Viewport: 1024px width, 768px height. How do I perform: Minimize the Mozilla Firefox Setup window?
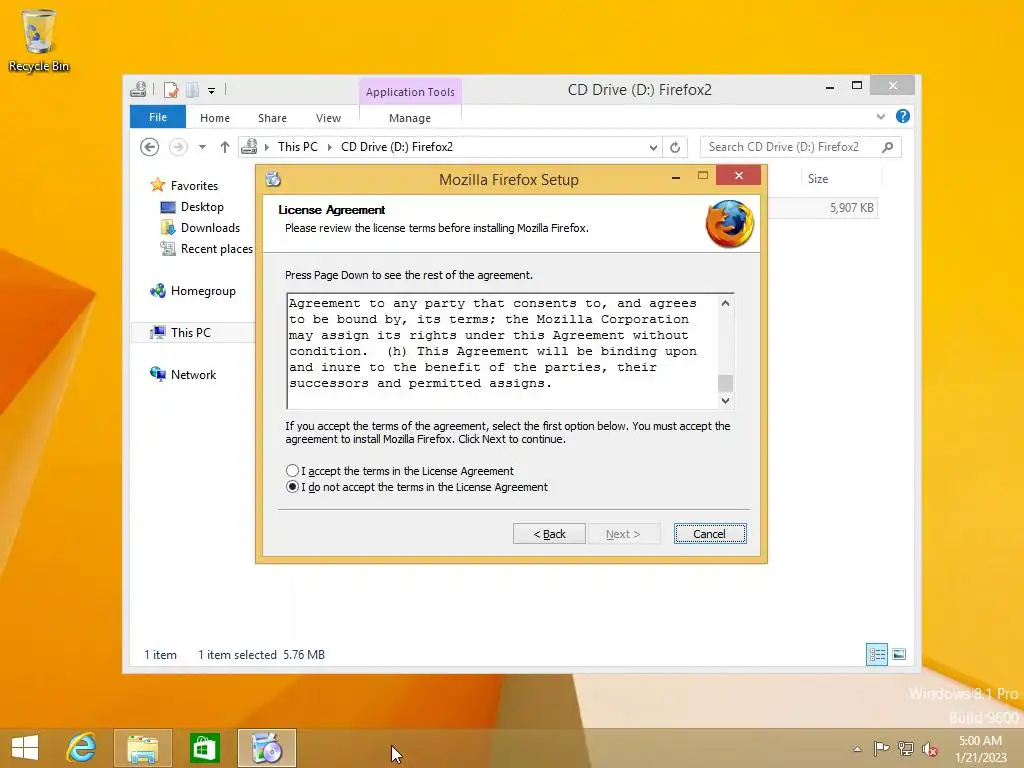676,176
